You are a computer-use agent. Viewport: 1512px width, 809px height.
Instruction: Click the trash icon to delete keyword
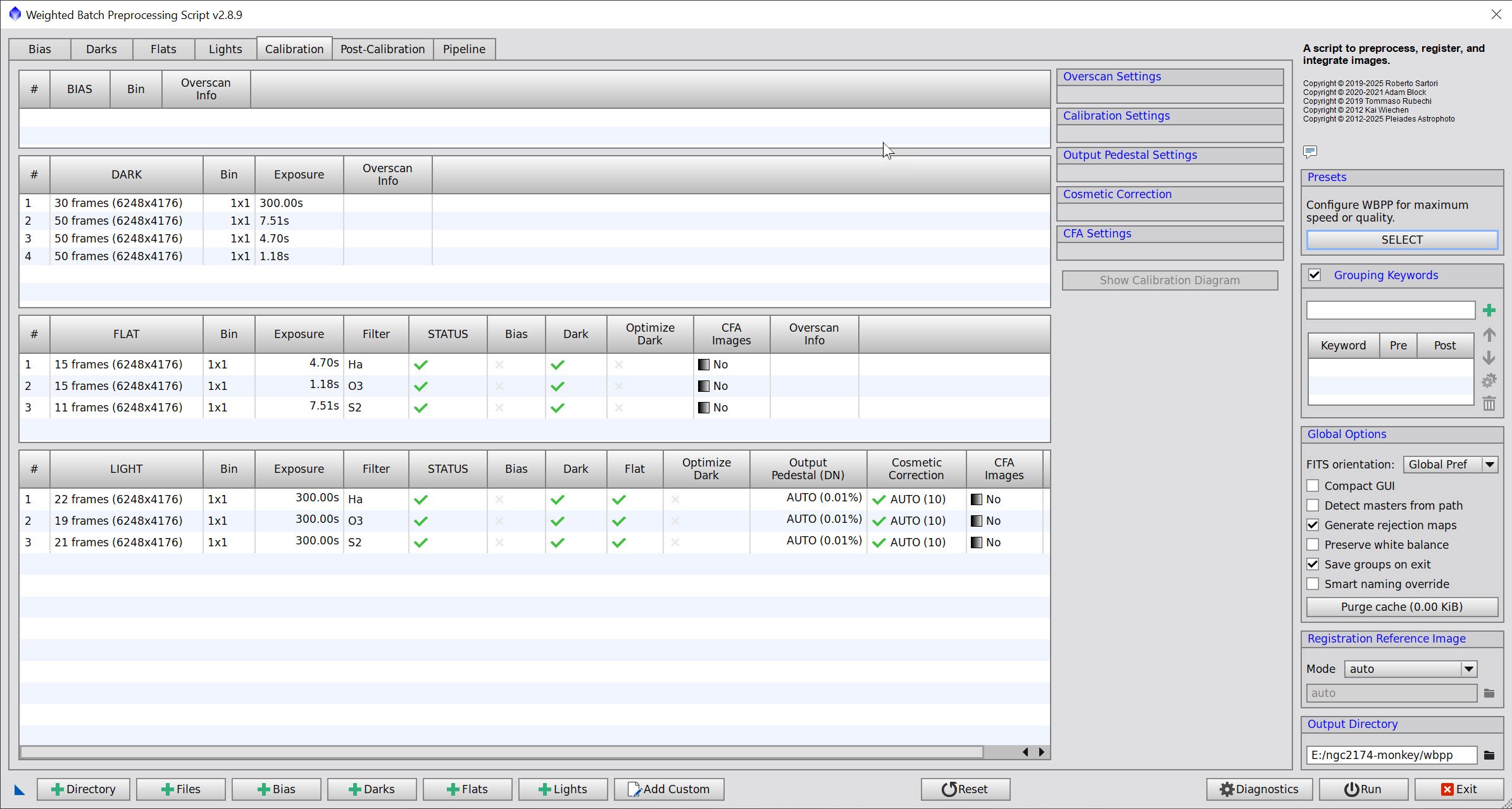point(1489,403)
